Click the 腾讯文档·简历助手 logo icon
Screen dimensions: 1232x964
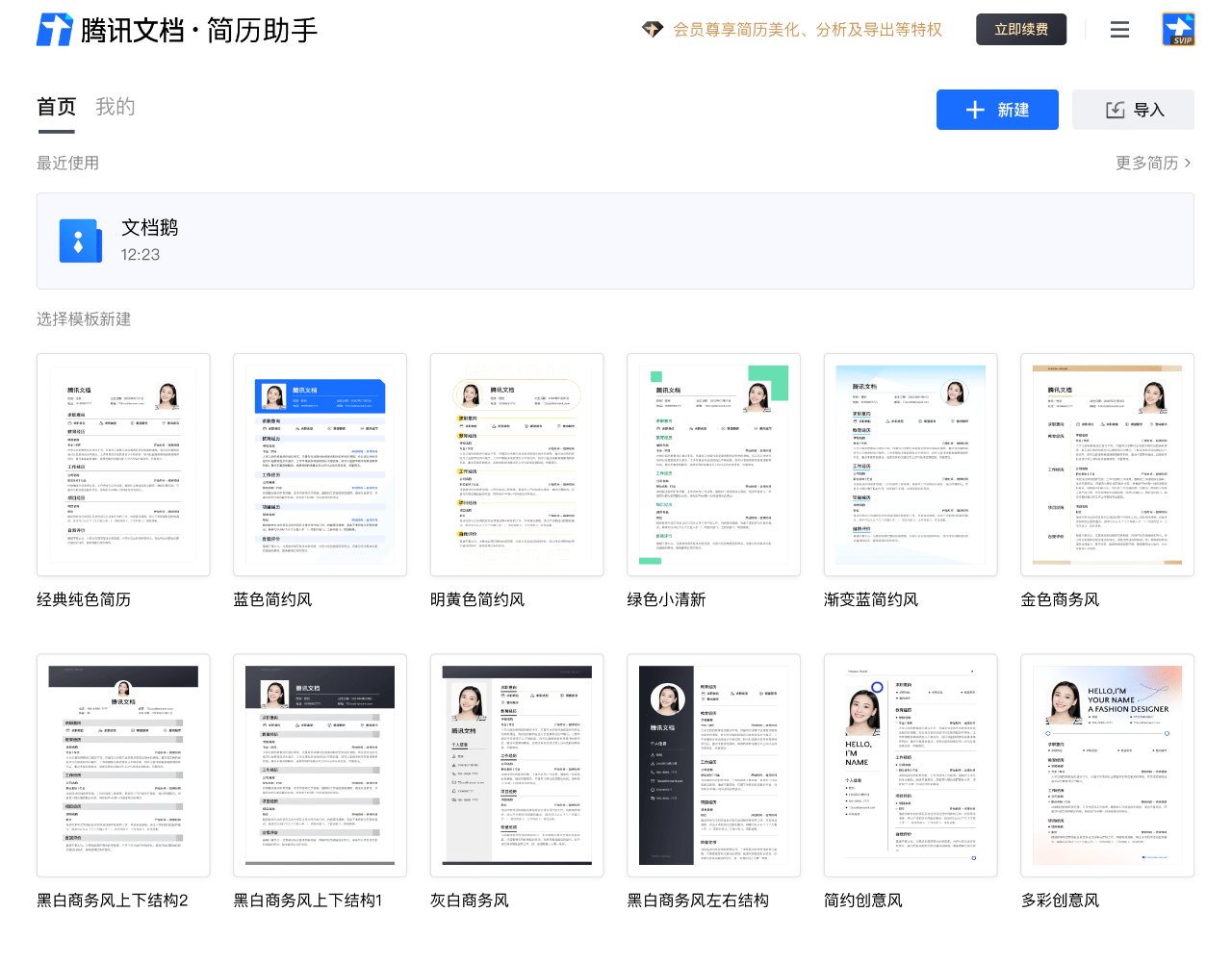click(55, 29)
